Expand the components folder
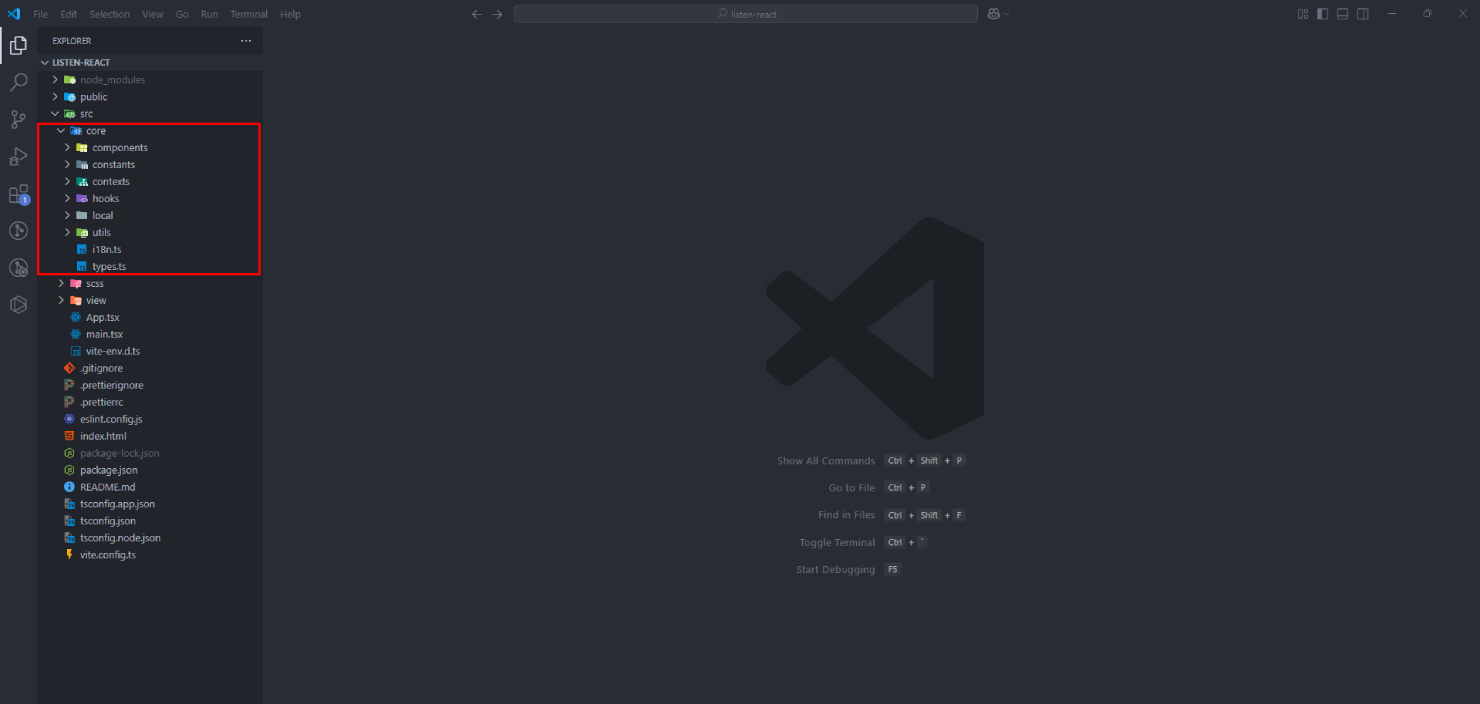The width and height of the screenshot is (1480, 704). 119,148
